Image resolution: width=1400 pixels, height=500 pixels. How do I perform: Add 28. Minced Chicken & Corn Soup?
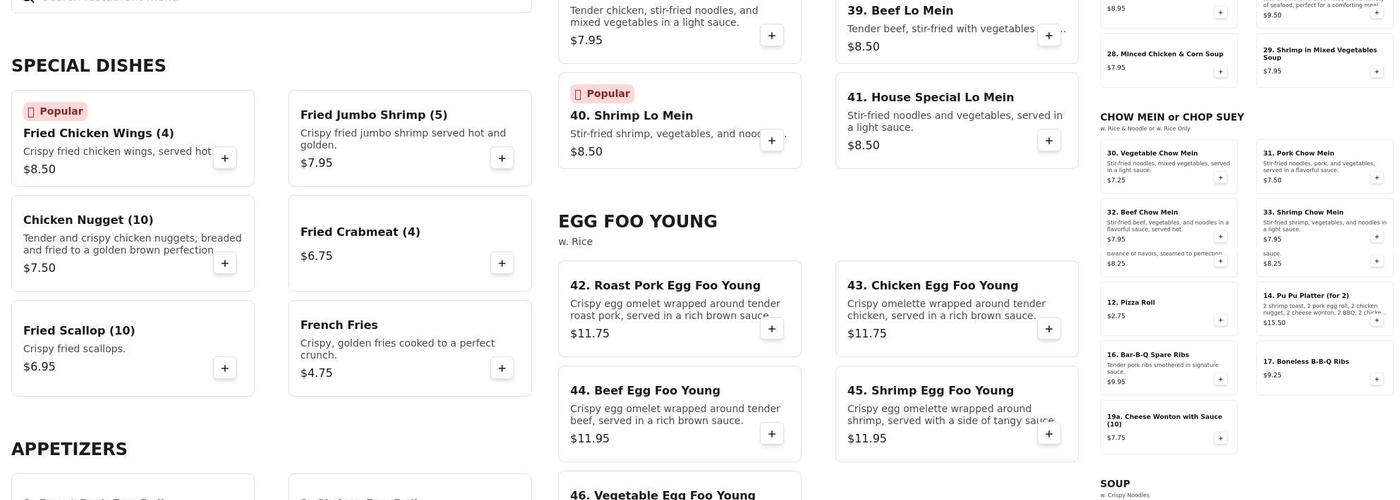[1220, 72]
